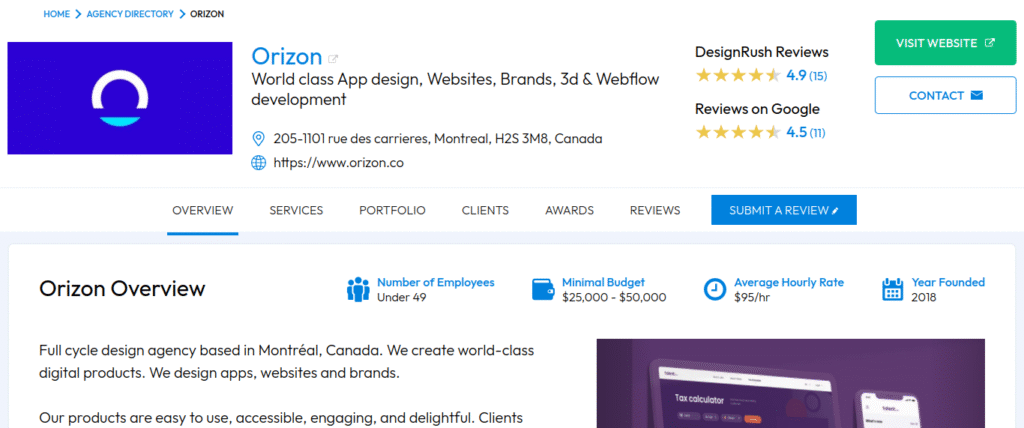The height and width of the screenshot is (428, 1024).
Task: Click the Average Hourly Rate clock icon
Action: point(715,290)
